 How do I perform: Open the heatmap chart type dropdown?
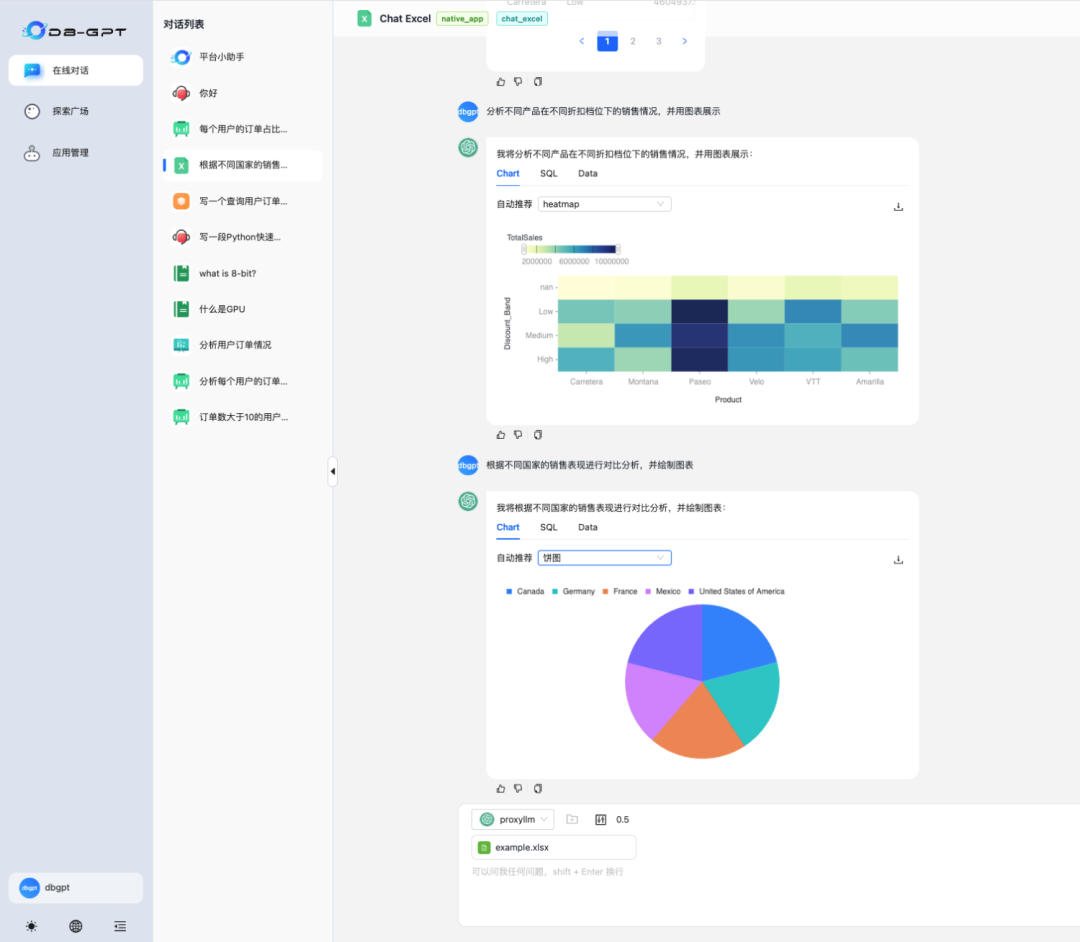[604, 204]
